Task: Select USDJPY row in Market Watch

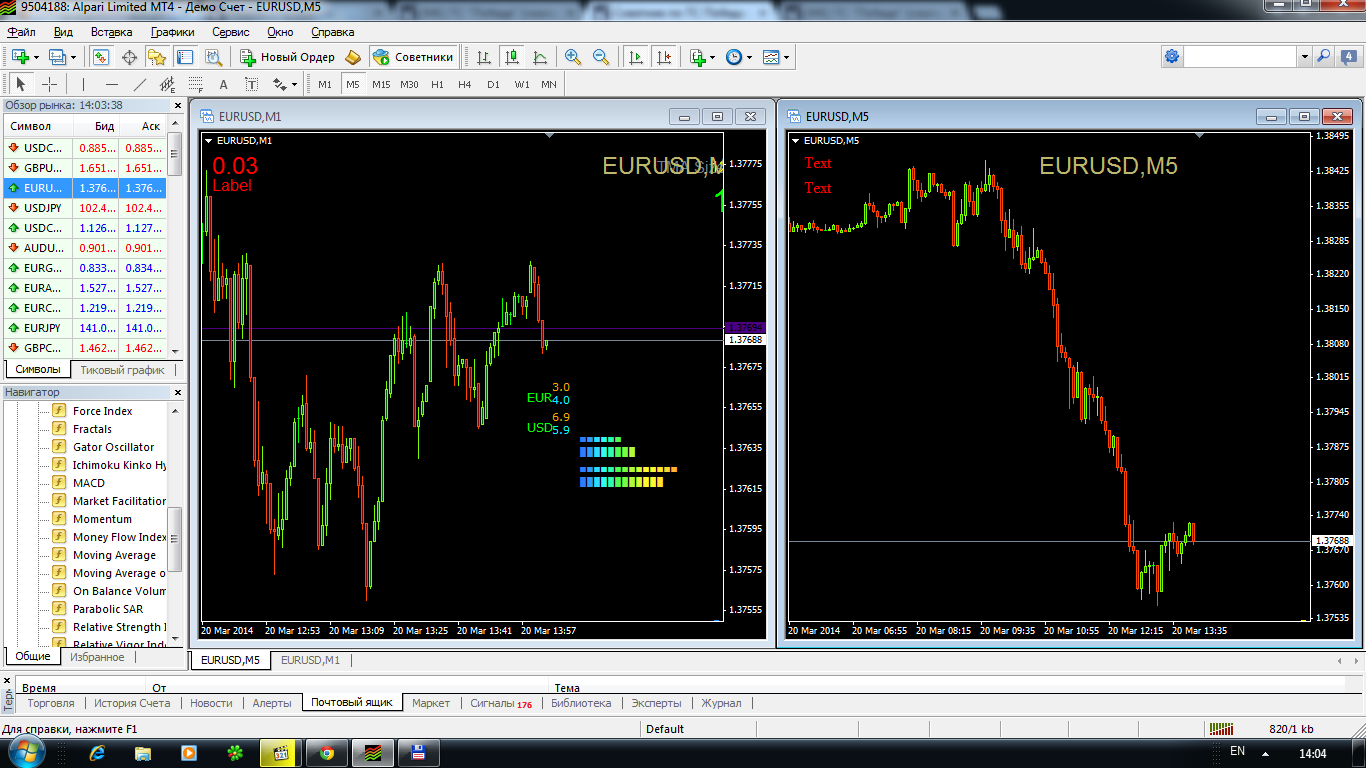Action: point(85,208)
